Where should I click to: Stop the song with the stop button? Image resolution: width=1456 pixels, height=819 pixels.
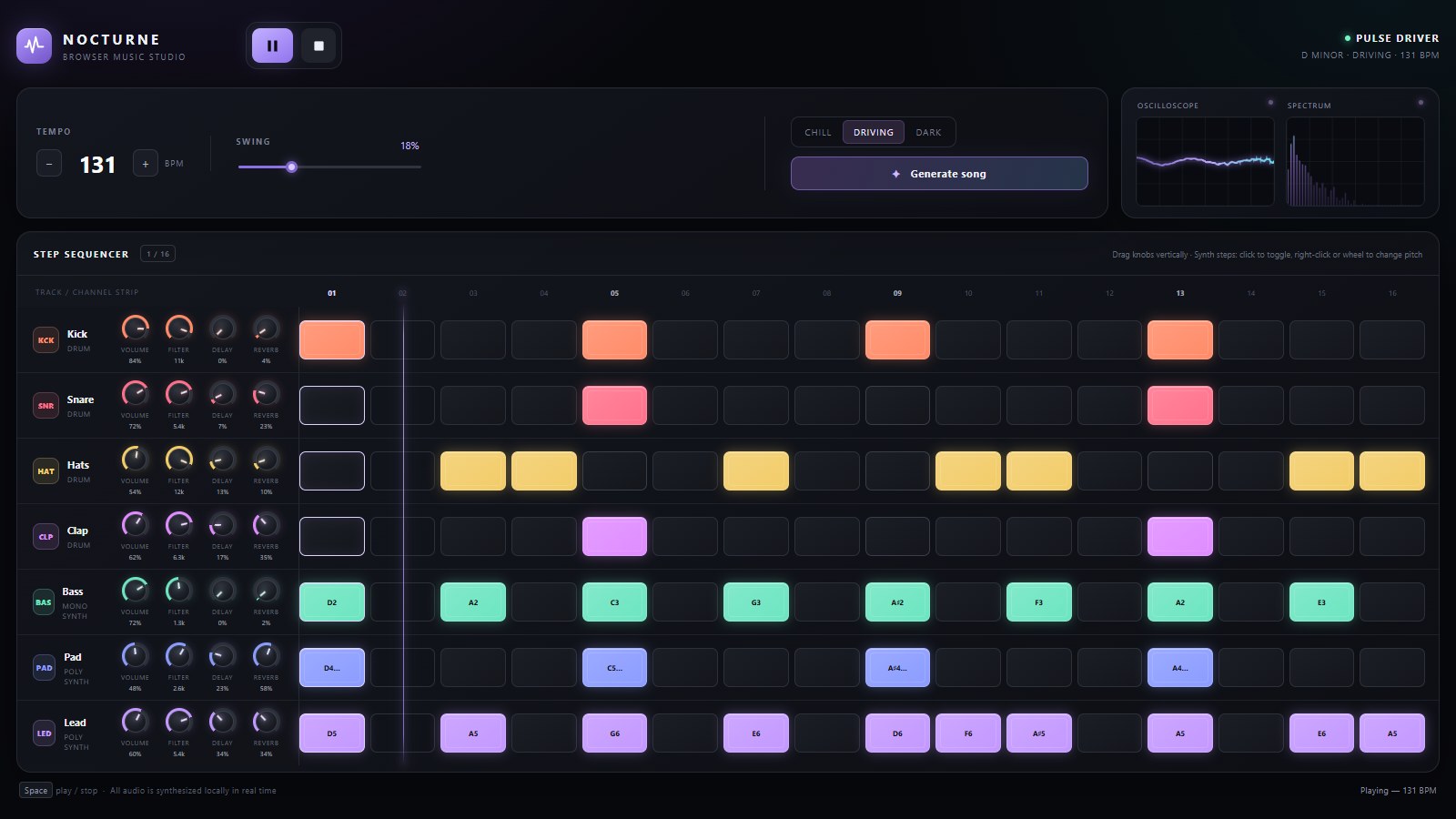tap(318, 45)
